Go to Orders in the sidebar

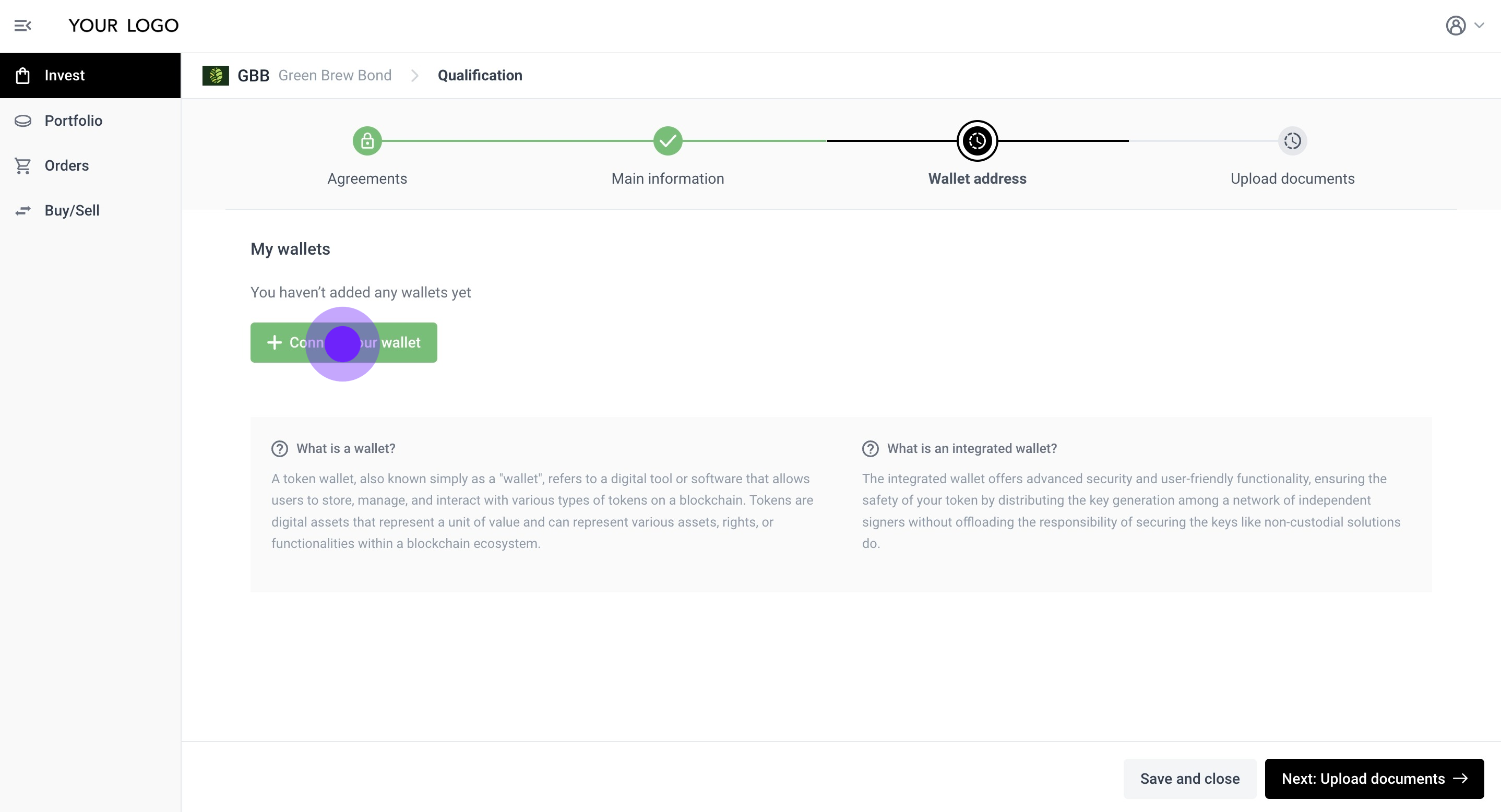[66, 166]
